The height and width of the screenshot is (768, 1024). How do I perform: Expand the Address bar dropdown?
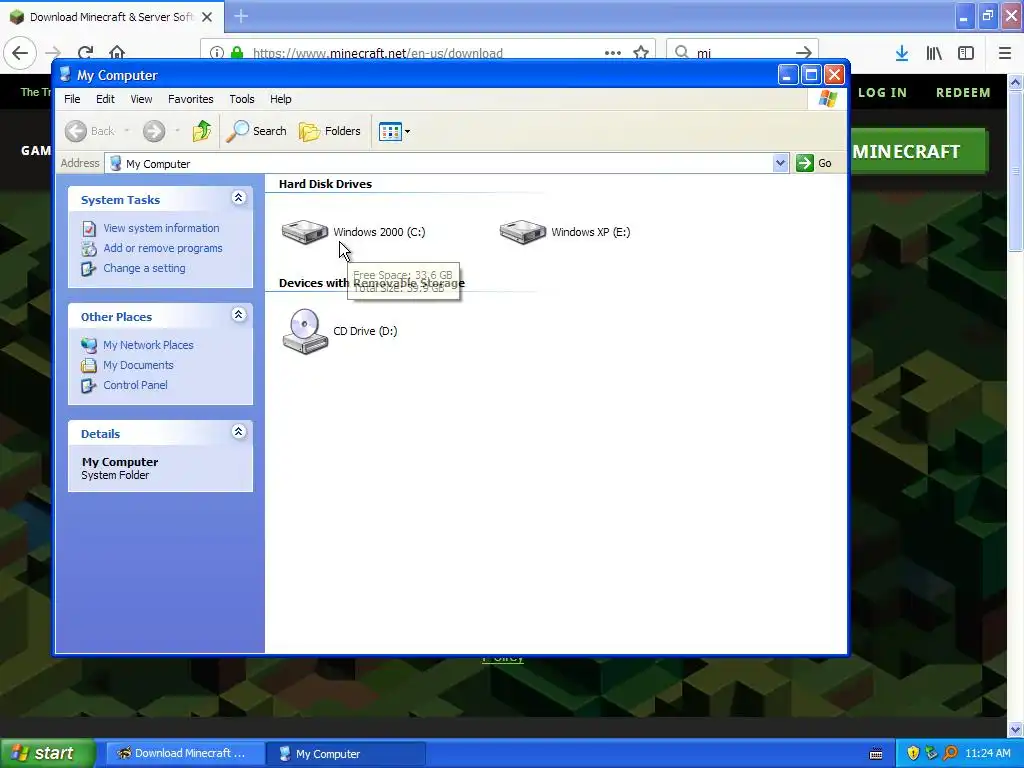point(780,163)
